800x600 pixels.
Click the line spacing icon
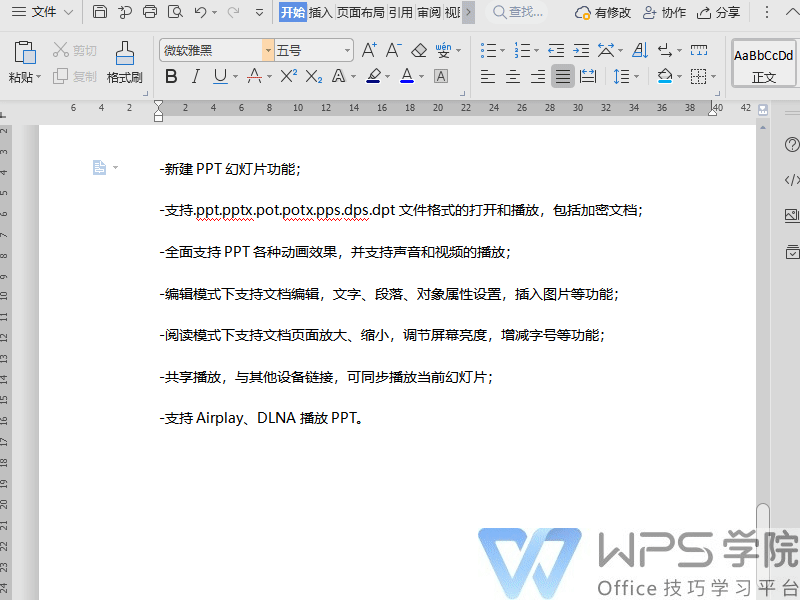[x=622, y=76]
